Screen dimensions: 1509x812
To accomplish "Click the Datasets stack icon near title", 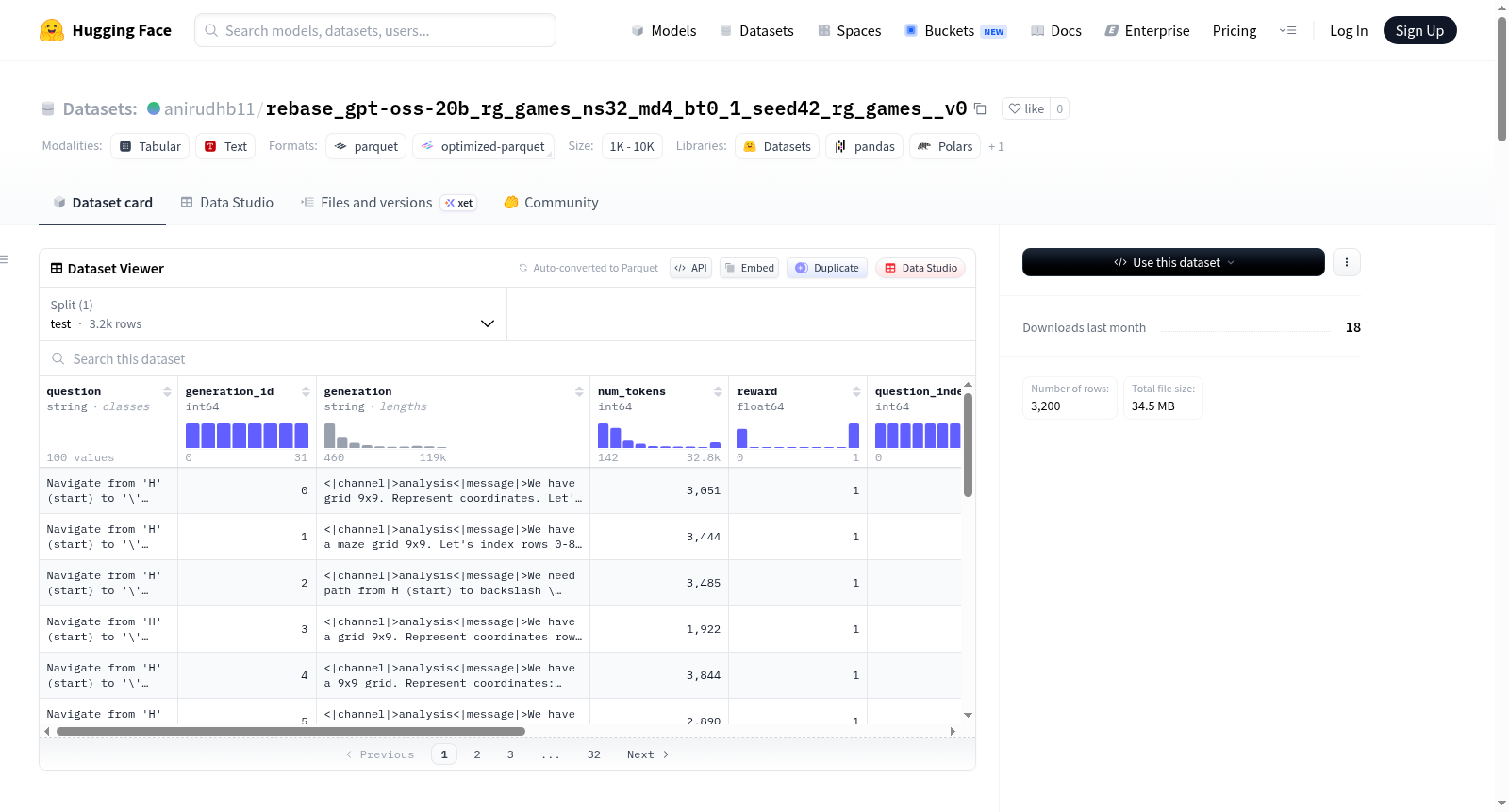I will [x=48, y=109].
